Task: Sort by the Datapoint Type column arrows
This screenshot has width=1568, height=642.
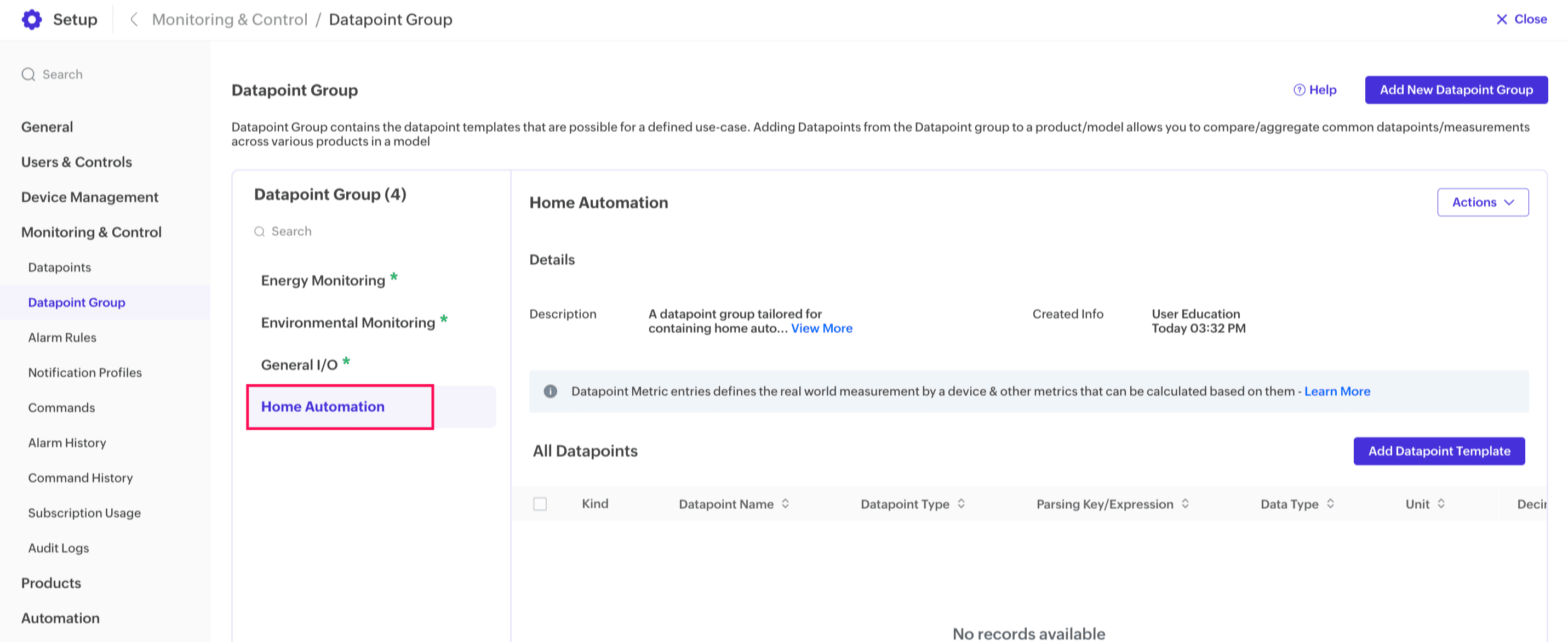Action: pyautogui.click(x=961, y=504)
